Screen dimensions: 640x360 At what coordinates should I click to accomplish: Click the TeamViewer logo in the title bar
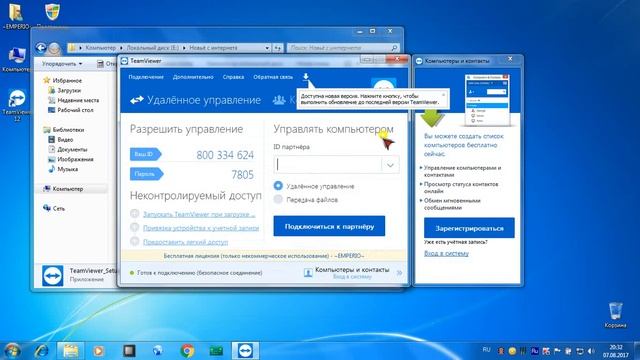pos(124,61)
